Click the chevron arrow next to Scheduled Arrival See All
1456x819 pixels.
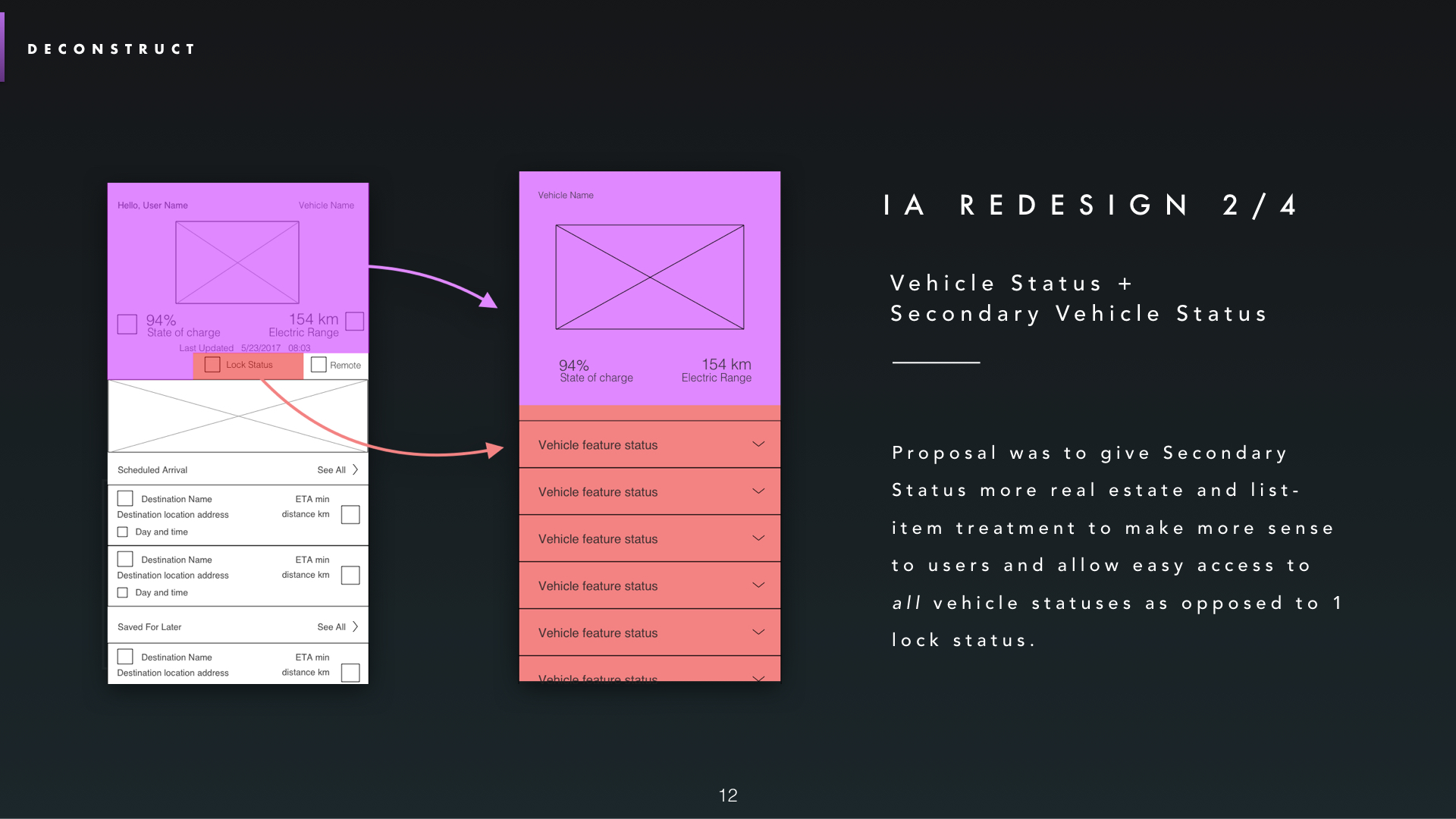tap(355, 470)
